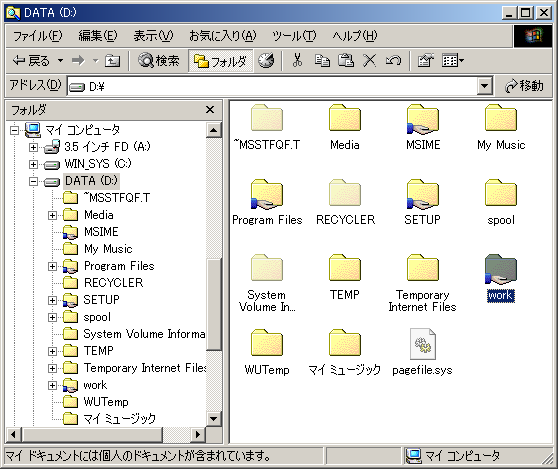Open the History icon in toolbar
Viewport: 558px width, 469px height.
coord(266,60)
